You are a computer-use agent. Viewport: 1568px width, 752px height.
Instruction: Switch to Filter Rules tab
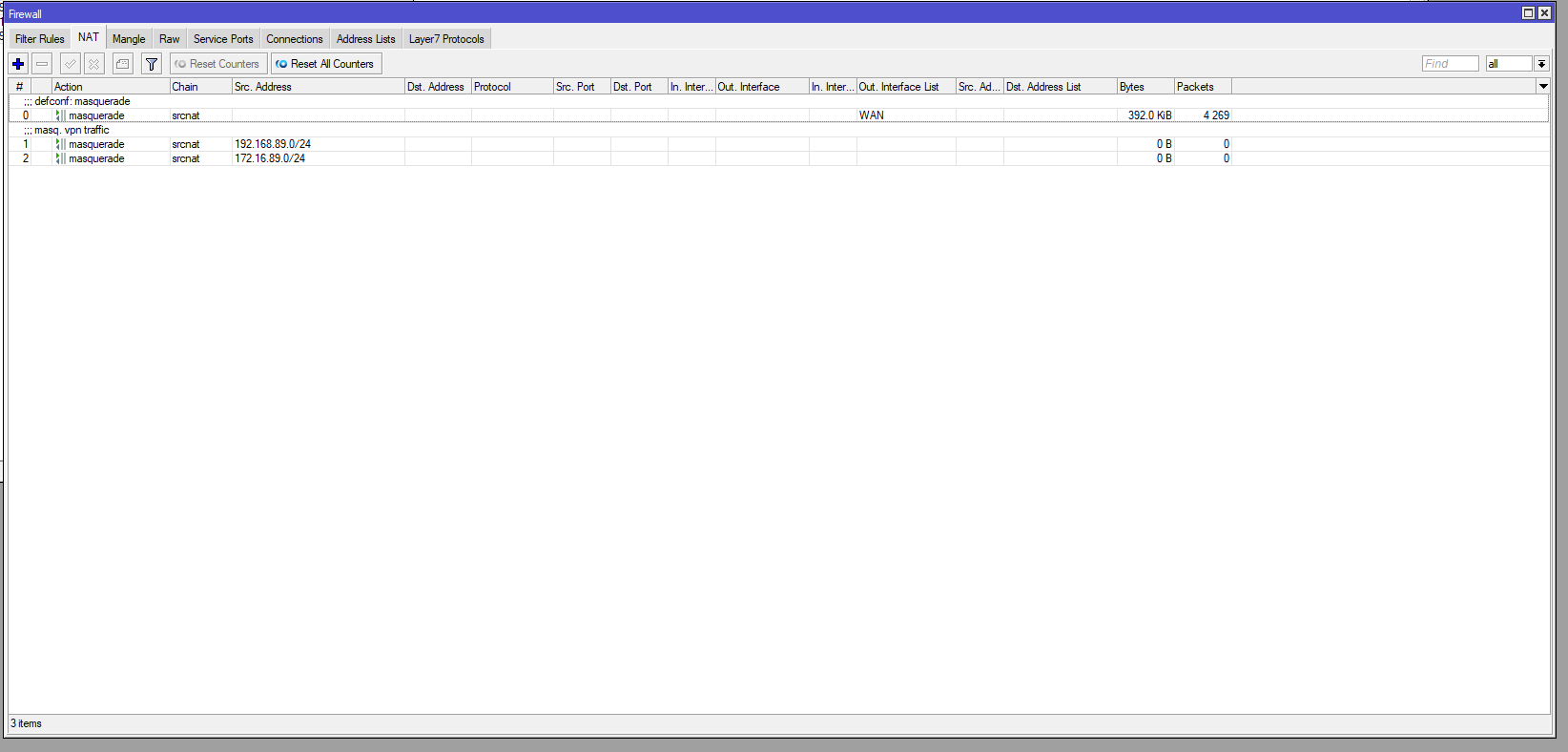tap(40, 39)
